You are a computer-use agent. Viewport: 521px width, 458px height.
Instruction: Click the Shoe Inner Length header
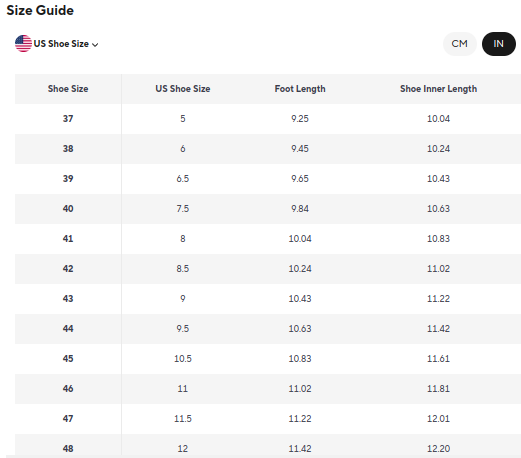pos(438,89)
